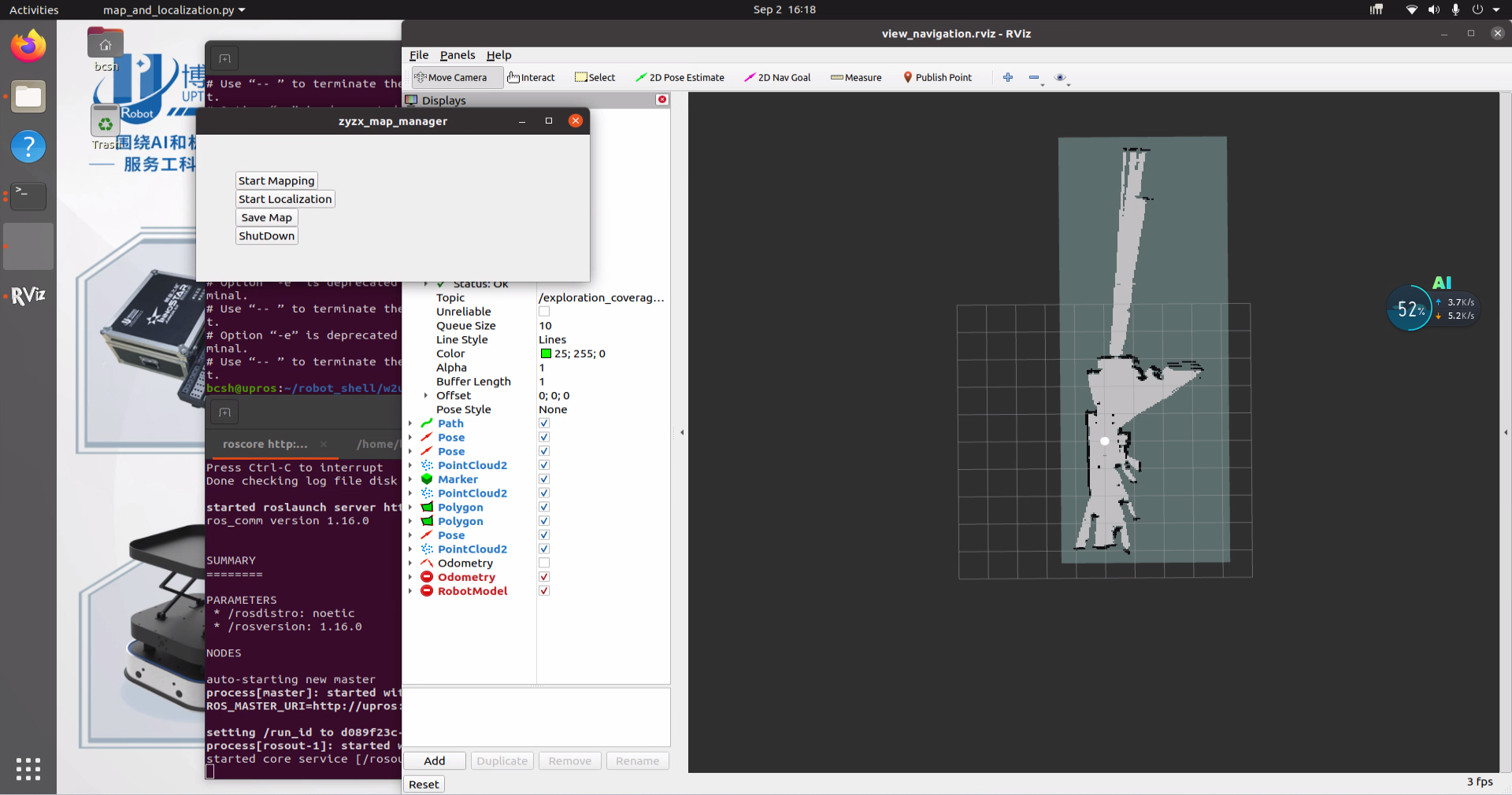
Task: Click the microphone icon in top bar
Action: [x=1455, y=9]
